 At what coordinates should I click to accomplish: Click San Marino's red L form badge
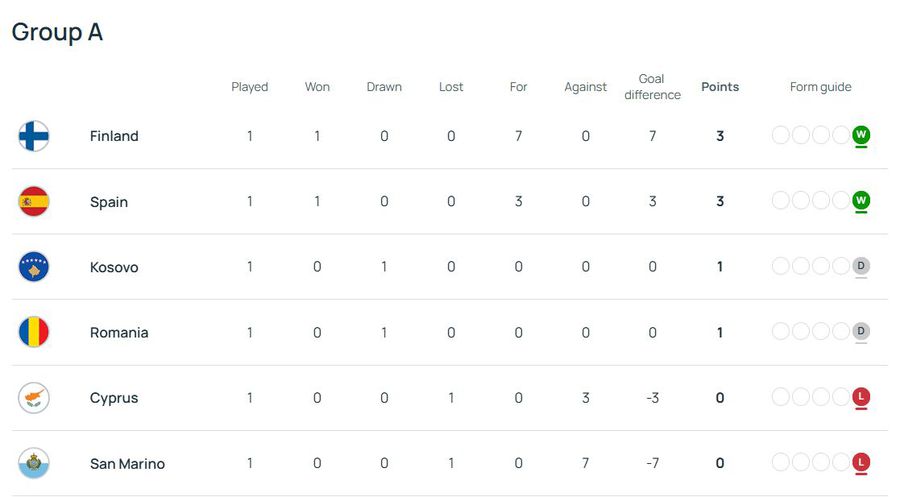click(x=860, y=463)
